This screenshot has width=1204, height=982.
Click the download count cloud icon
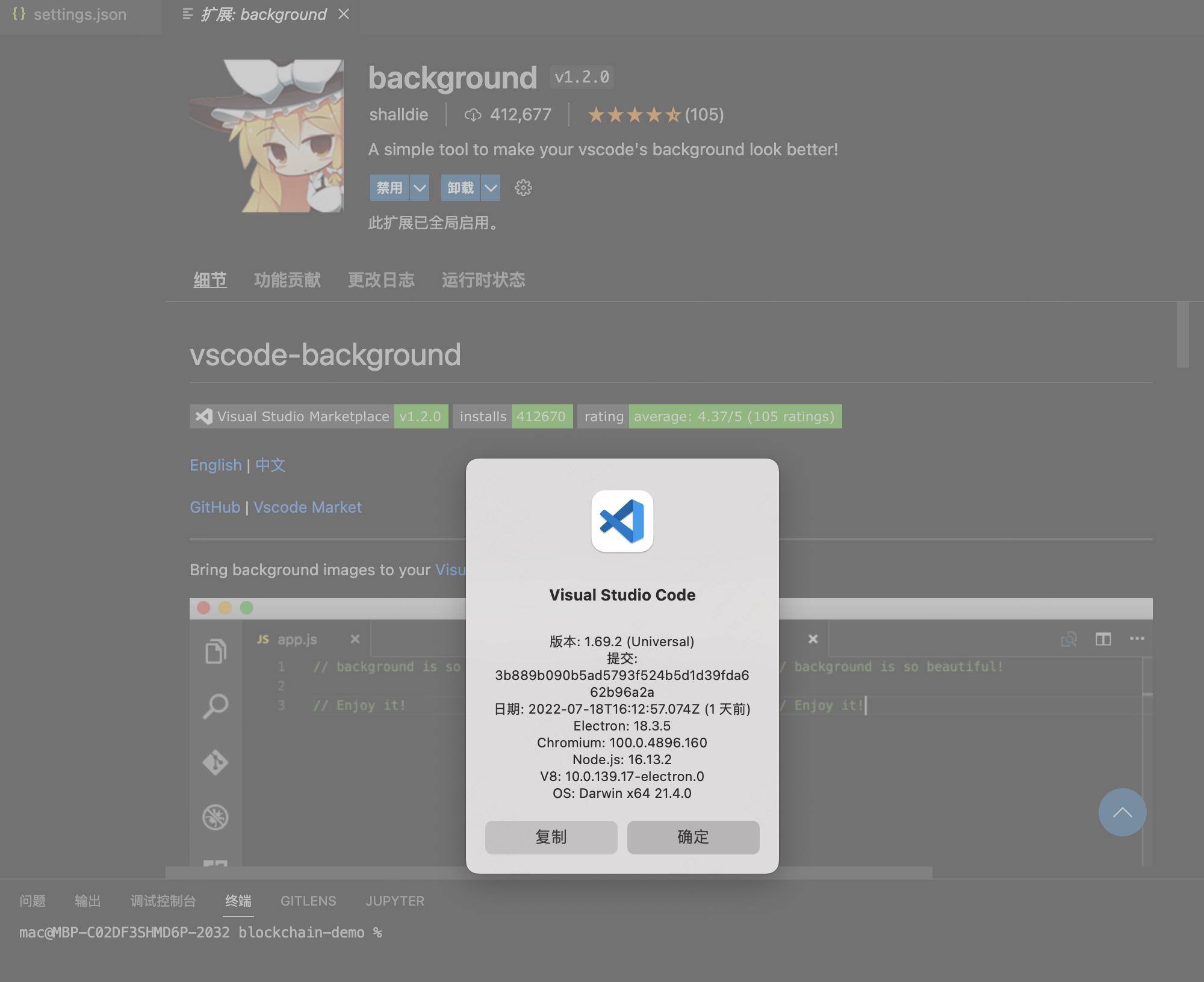[x=473, y=115]
